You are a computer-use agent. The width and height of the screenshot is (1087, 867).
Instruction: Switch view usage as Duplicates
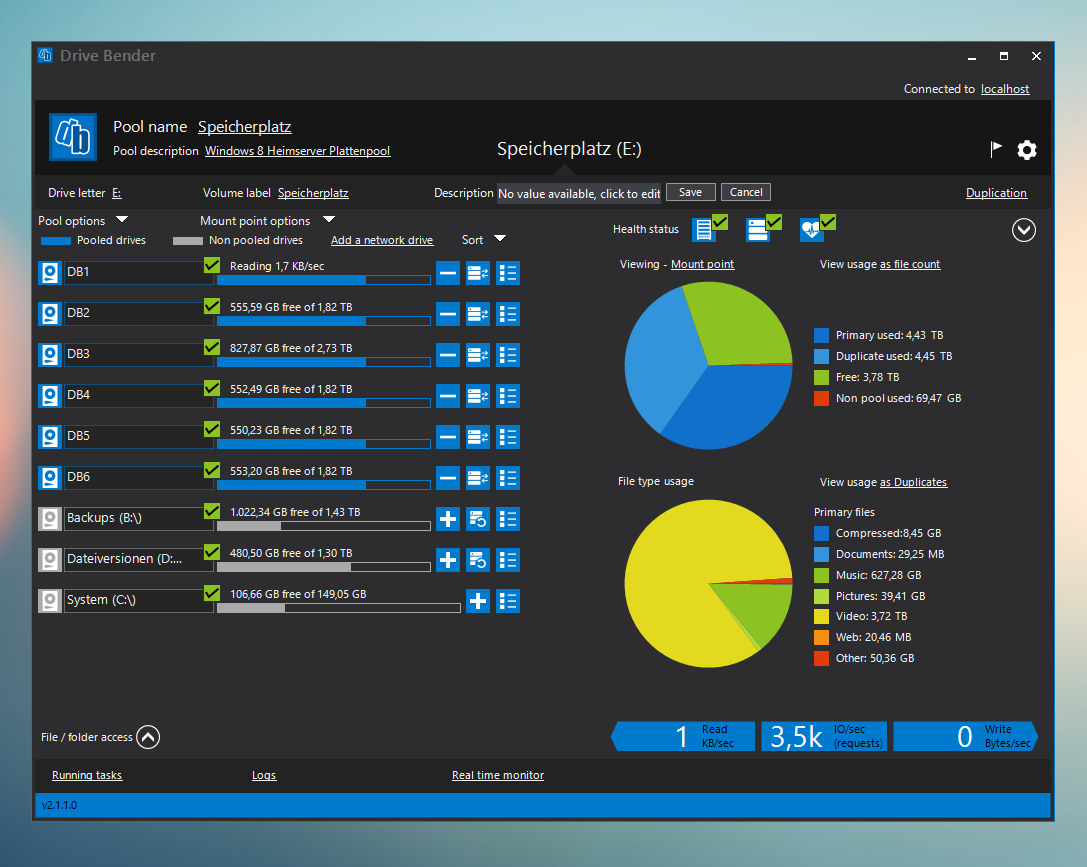click(913, 482)
